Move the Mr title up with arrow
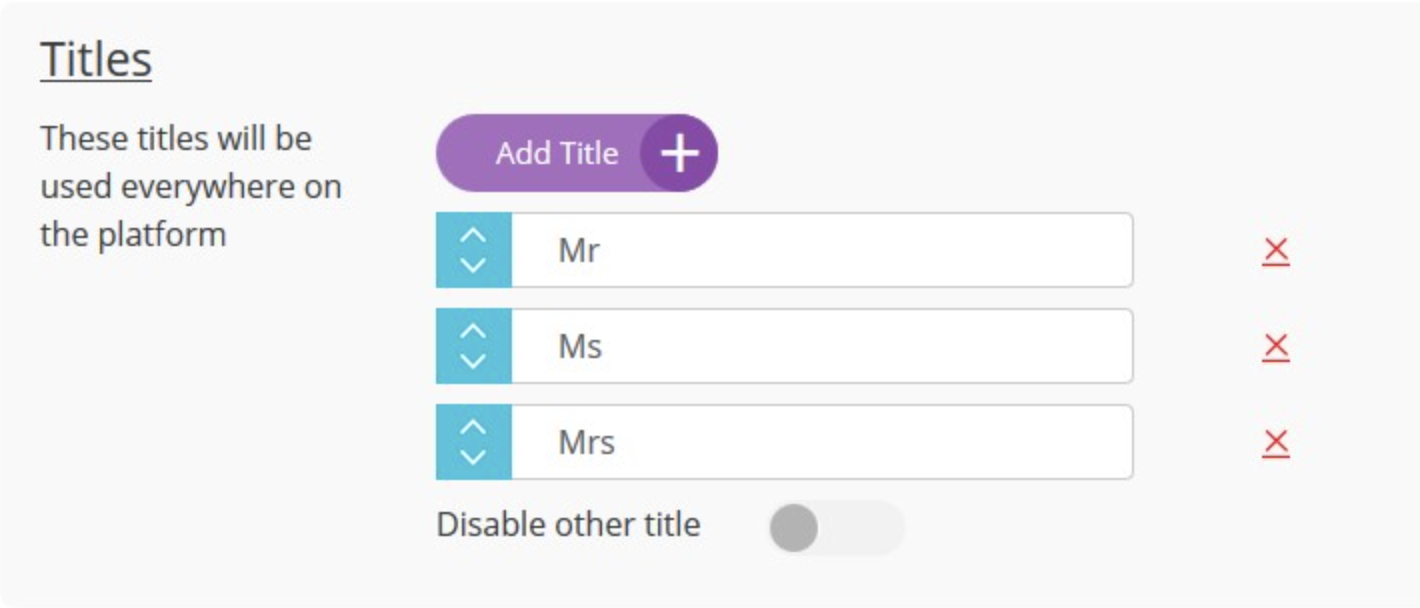Screen dimensions: 1420x608 (474, 236)
